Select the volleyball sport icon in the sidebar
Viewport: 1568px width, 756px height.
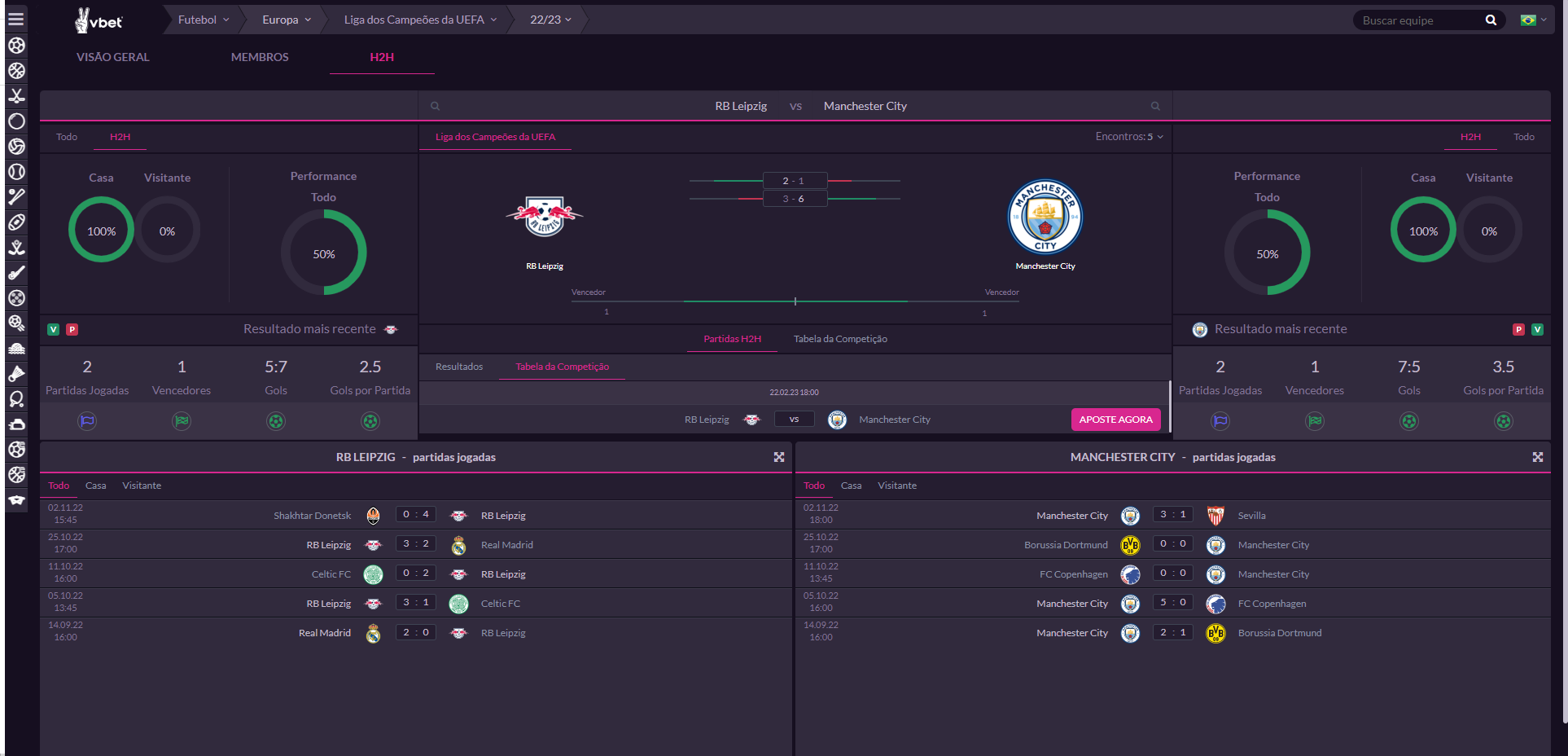click(16, 147)
